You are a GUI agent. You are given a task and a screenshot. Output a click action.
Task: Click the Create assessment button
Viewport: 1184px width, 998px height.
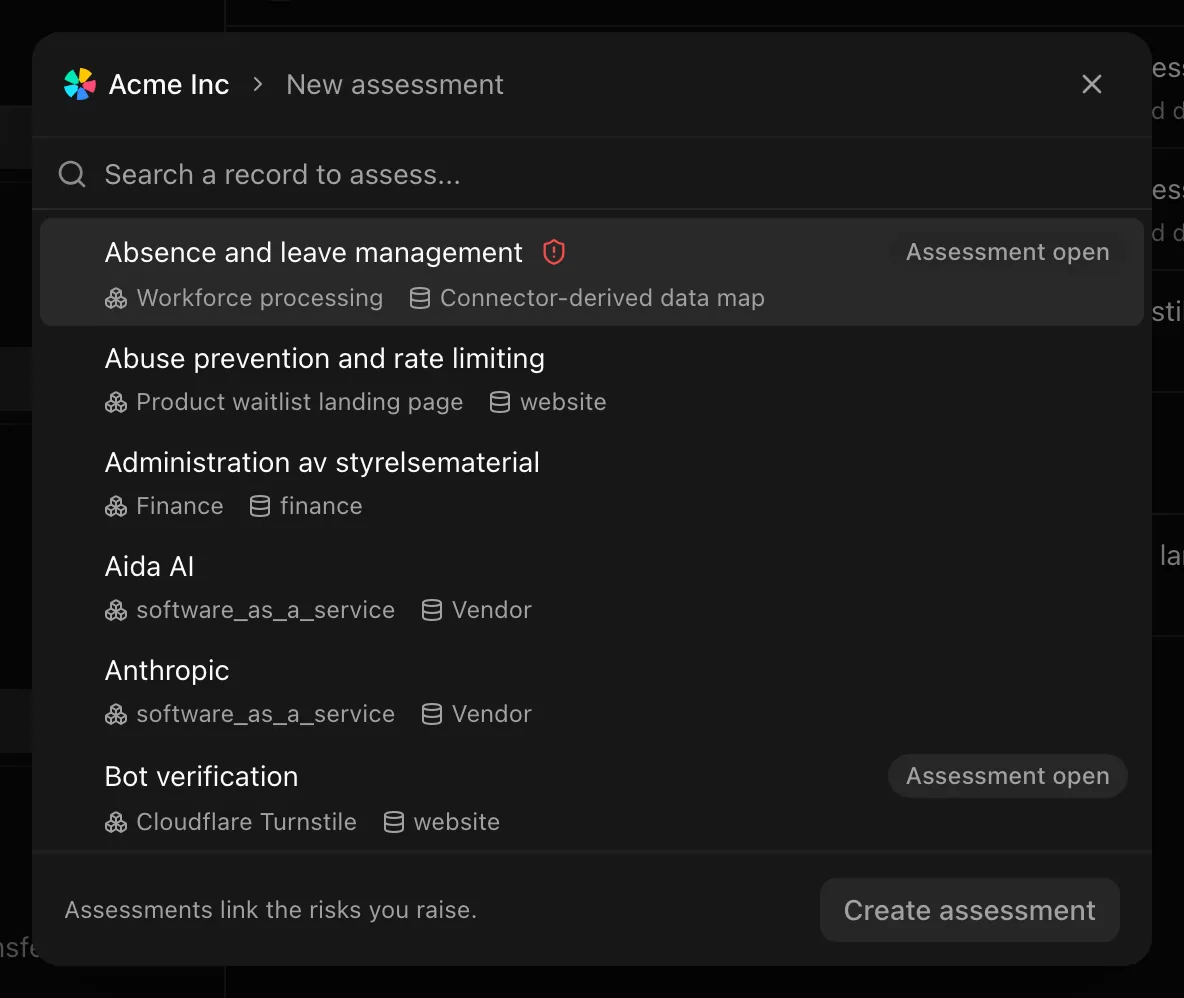(970, 910)
